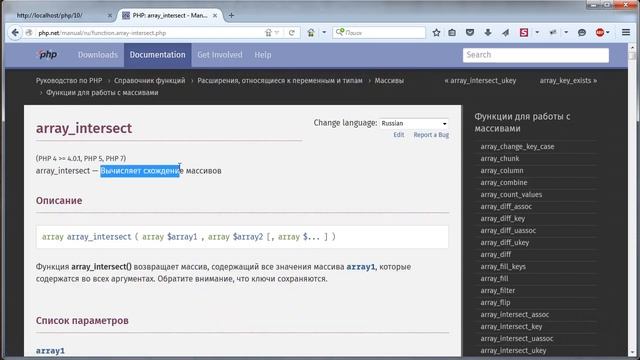
Task: Go to previous function array_intersect_ukey link
Action: point(480,80)
